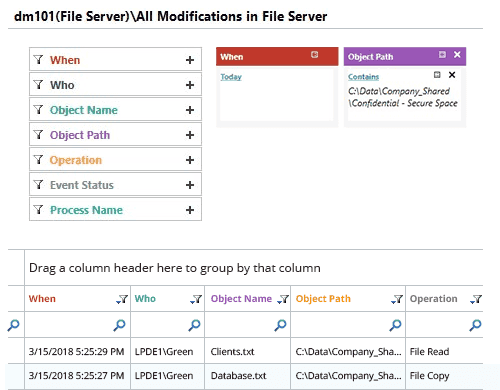Image resolution: width=500 pixels, height=390 pixels.
Task: Remove the Object Path filter card
Action: (x=457, y=55)
